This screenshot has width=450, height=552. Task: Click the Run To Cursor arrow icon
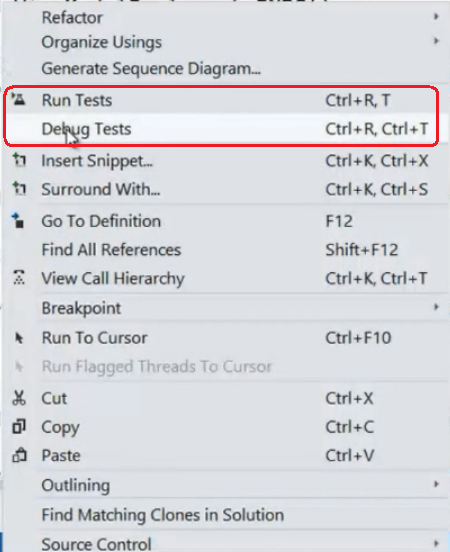click(x=19, y=338)
